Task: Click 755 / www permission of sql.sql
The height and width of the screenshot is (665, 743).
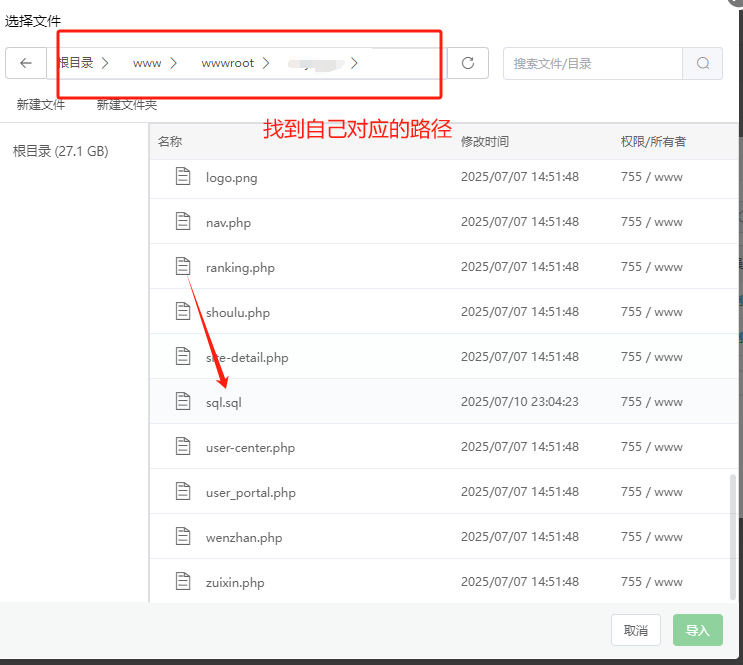Action: coord(652,401)
